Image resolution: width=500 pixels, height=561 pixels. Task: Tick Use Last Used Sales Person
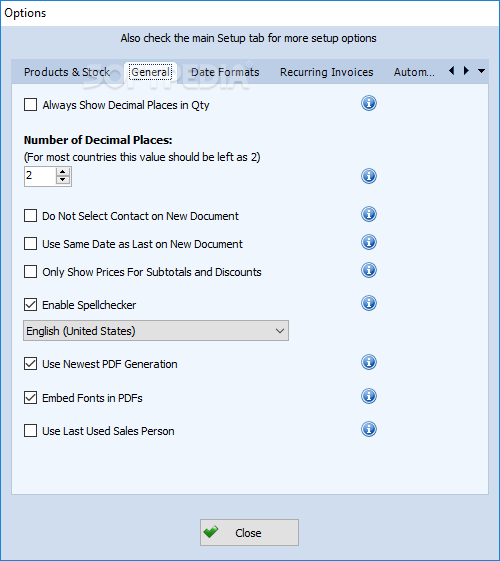tap(30, 430)
